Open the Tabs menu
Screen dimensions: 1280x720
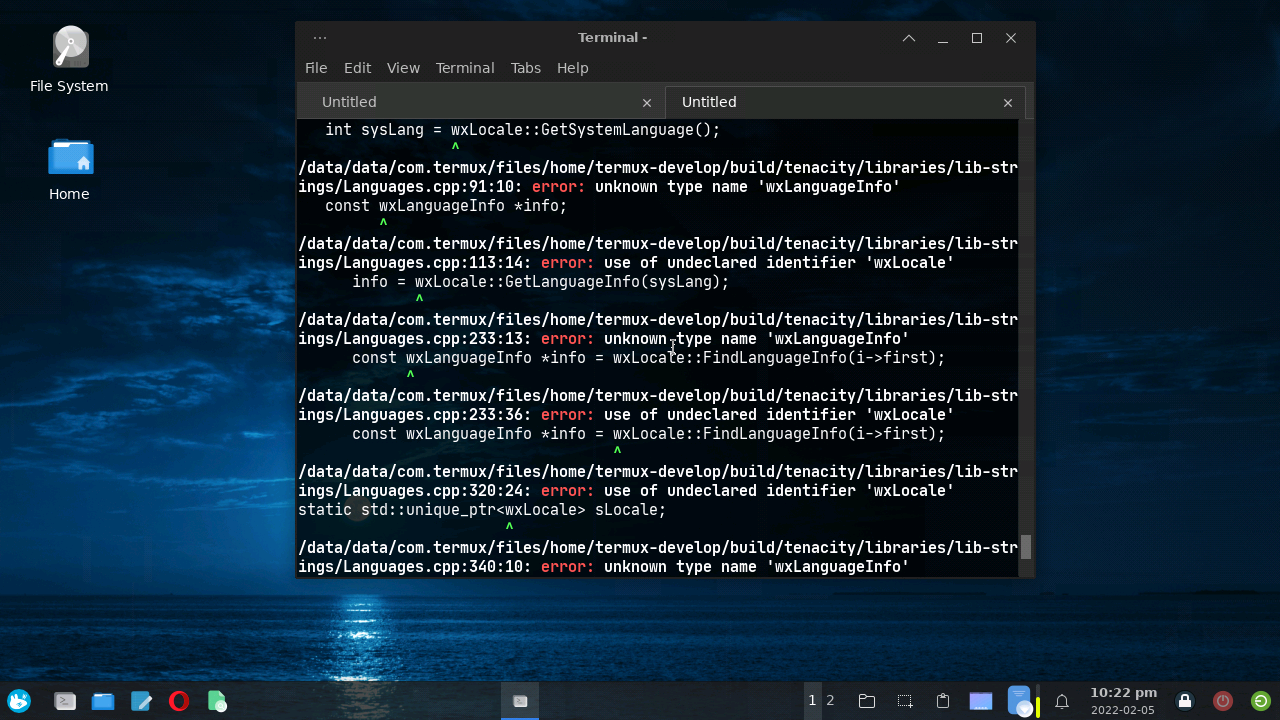(525, 68)
